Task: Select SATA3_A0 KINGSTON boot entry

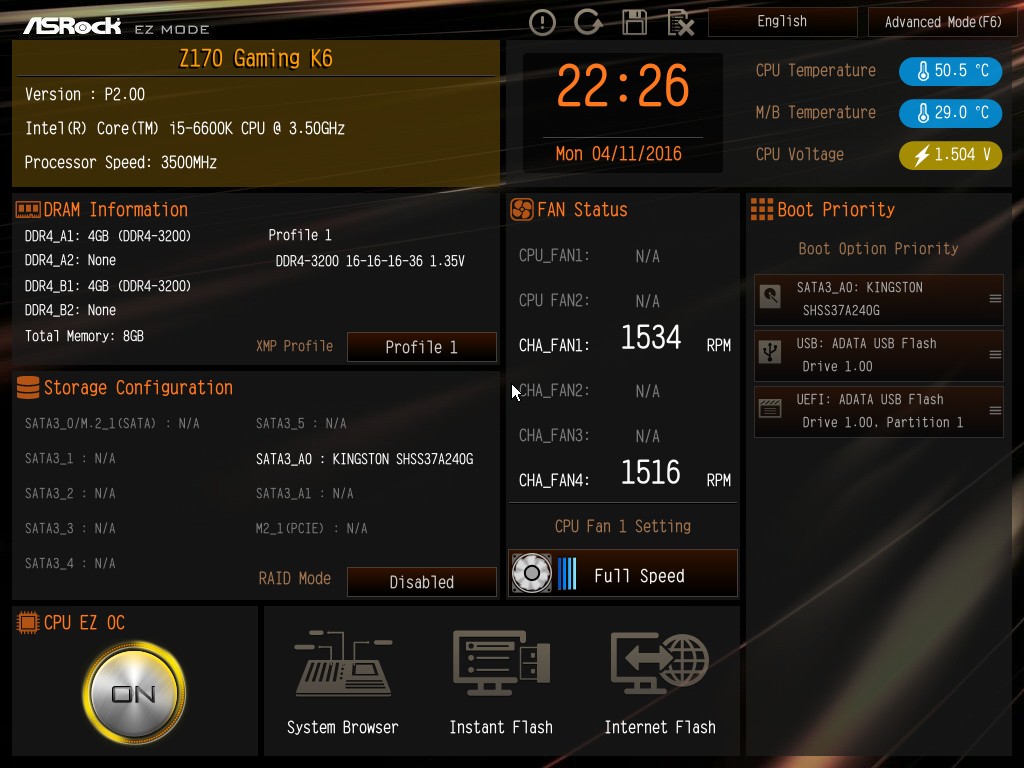Action: 878,300
